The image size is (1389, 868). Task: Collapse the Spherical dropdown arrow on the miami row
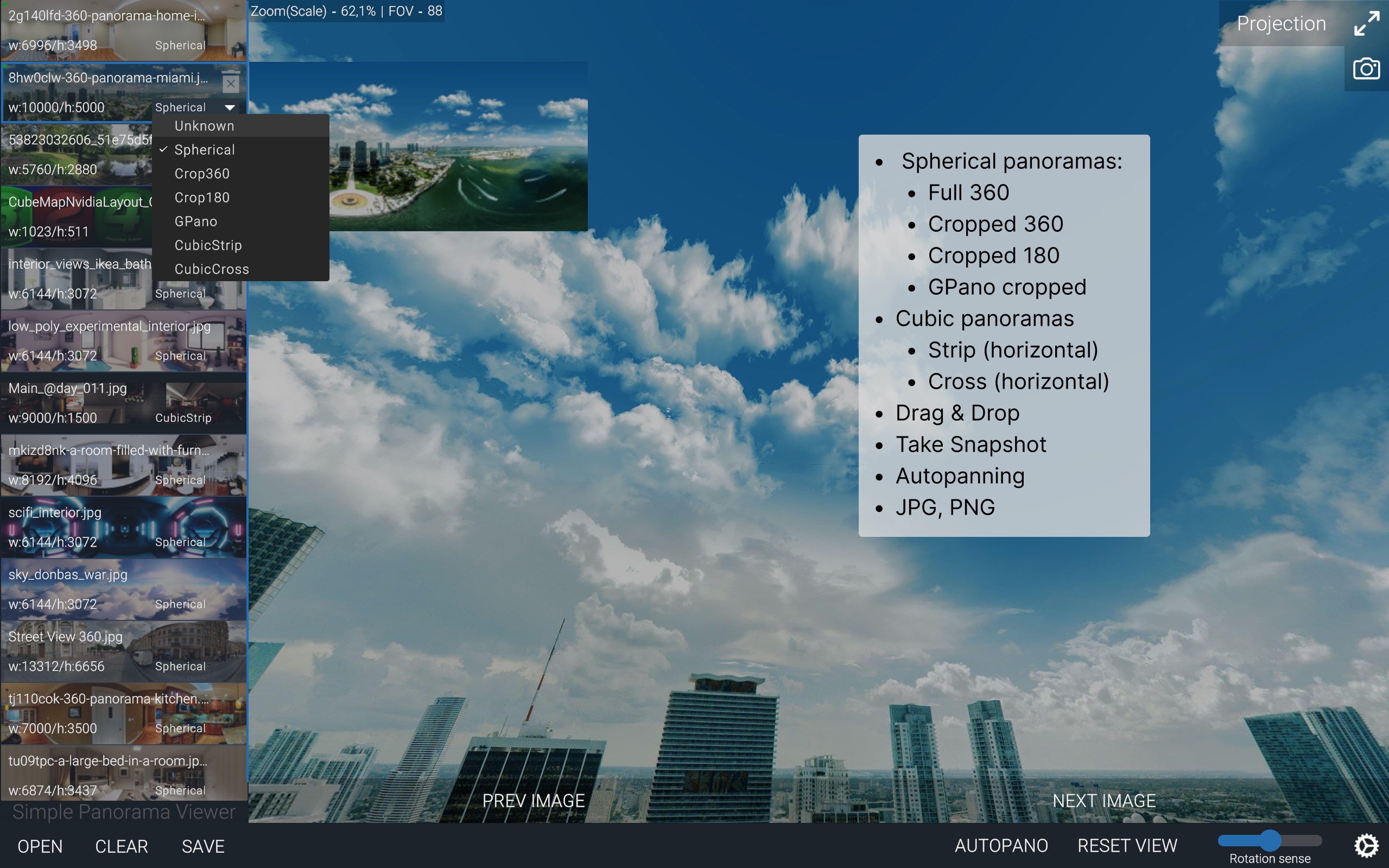pyautogui.click(x=230, y=107)
